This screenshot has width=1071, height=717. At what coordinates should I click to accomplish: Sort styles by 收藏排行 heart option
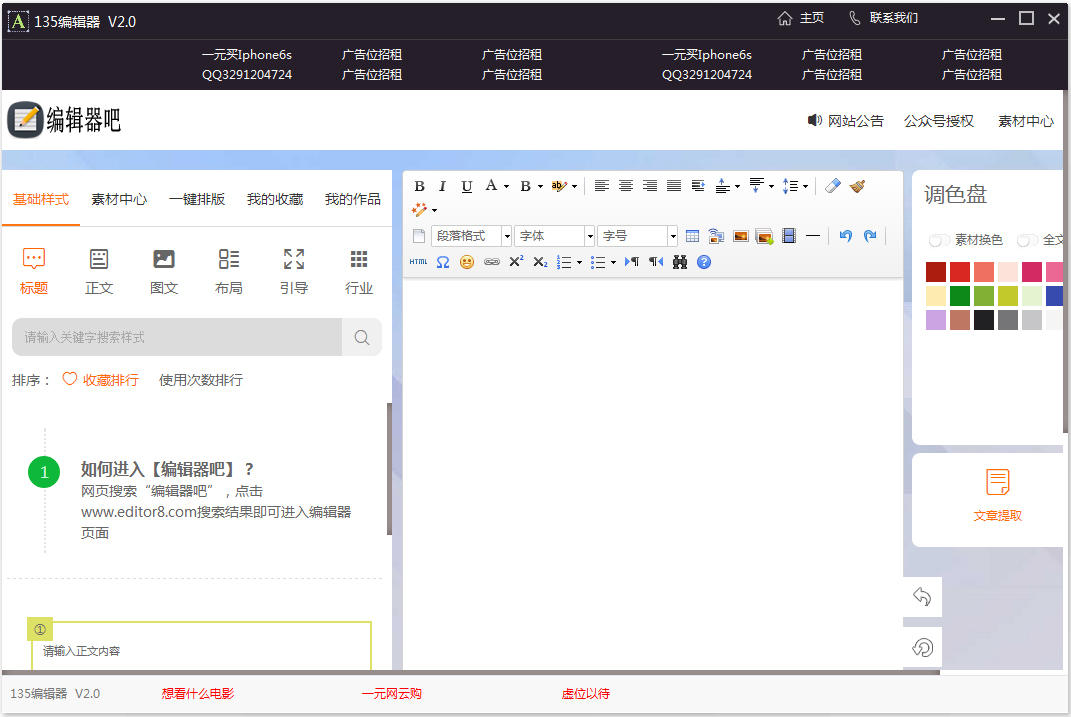[100, 380]
